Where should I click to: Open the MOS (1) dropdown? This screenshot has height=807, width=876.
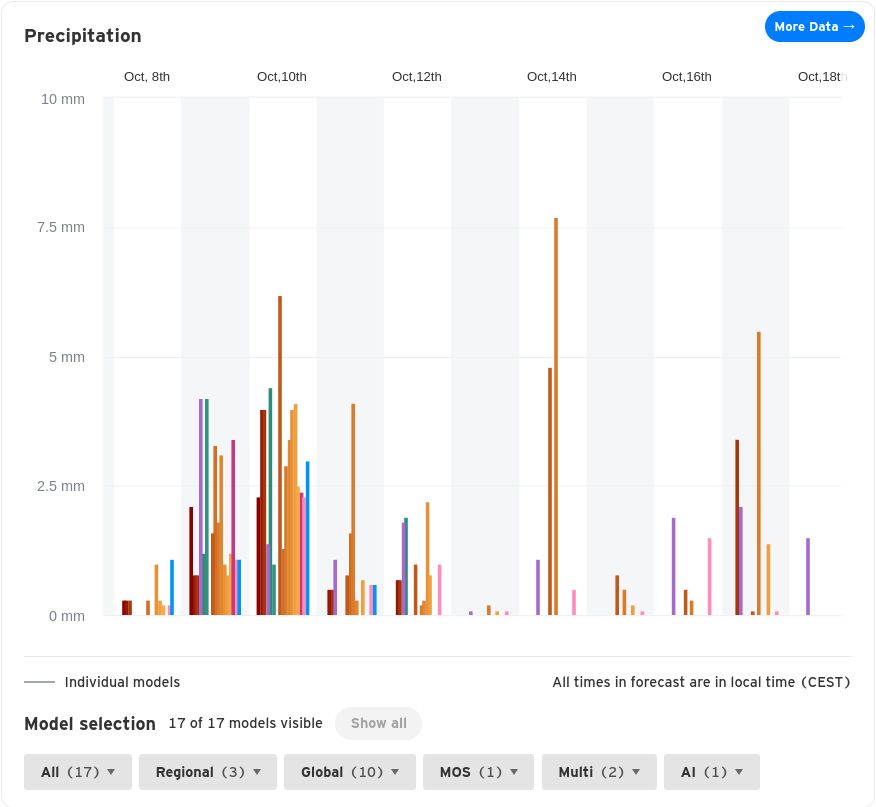pos(478,772)
